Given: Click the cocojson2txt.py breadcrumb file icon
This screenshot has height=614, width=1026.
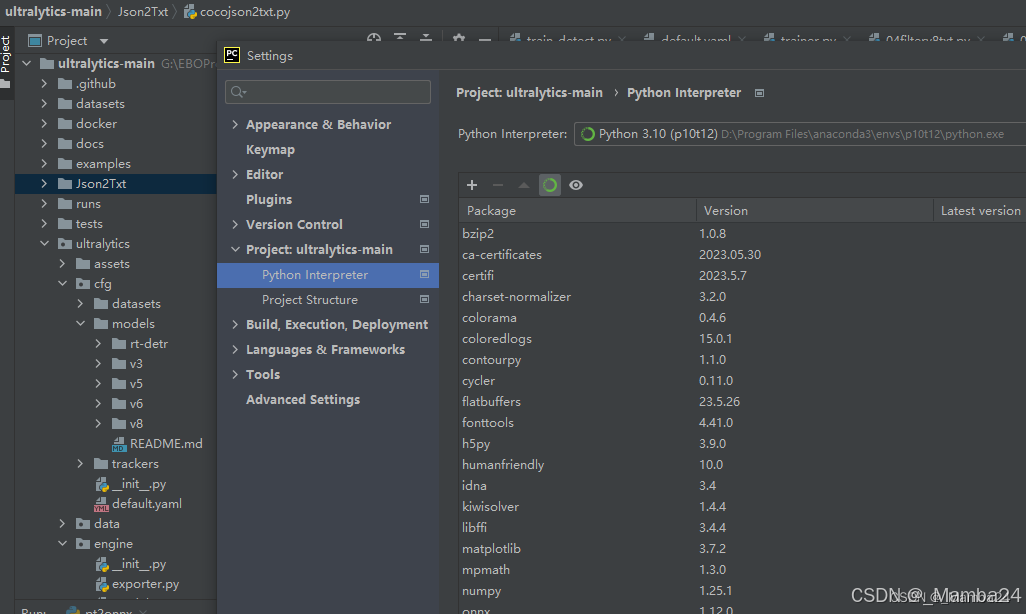Looking at the screenshot, I should (190, 12).
